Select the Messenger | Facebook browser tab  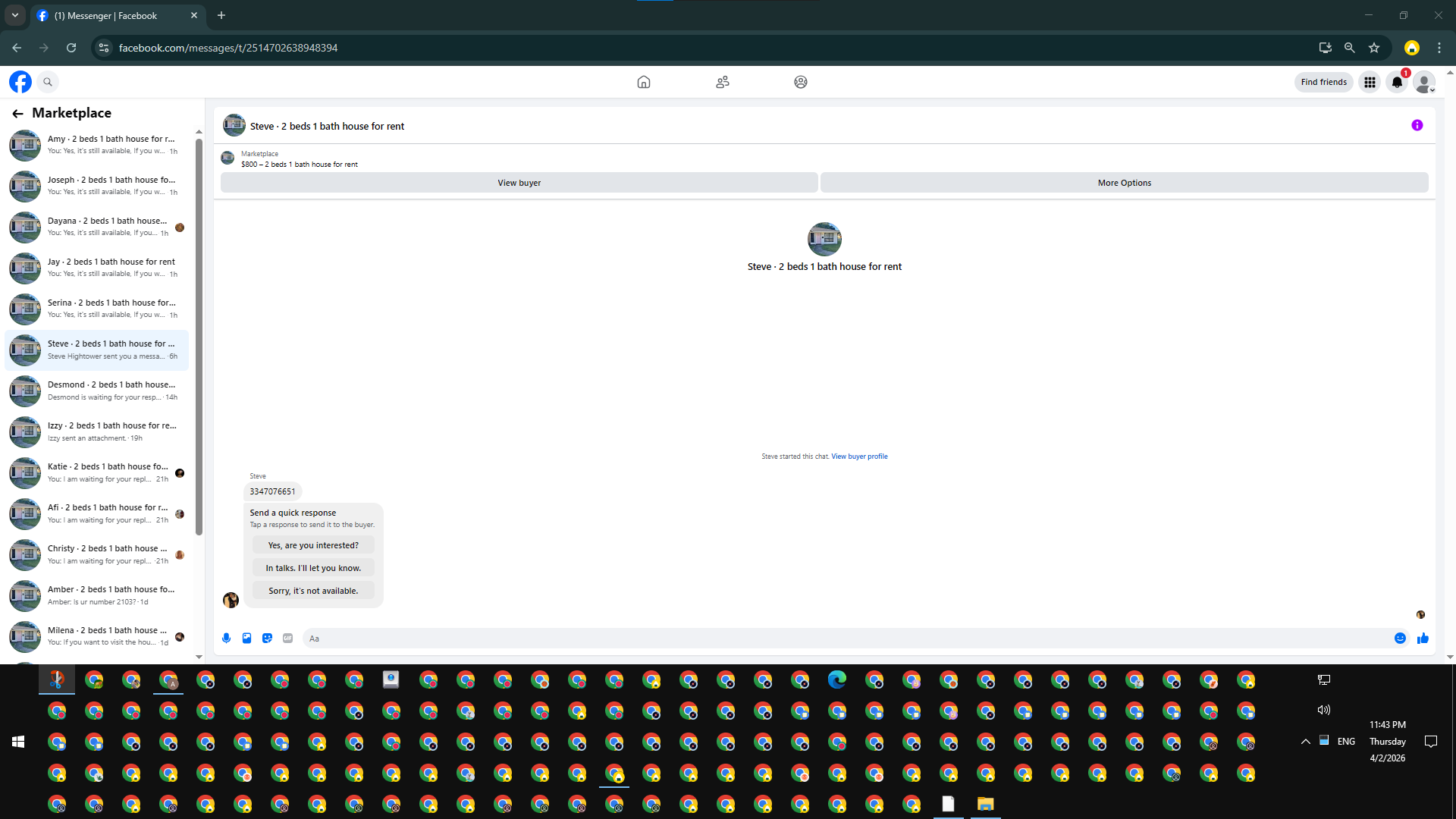click(118, 15)
